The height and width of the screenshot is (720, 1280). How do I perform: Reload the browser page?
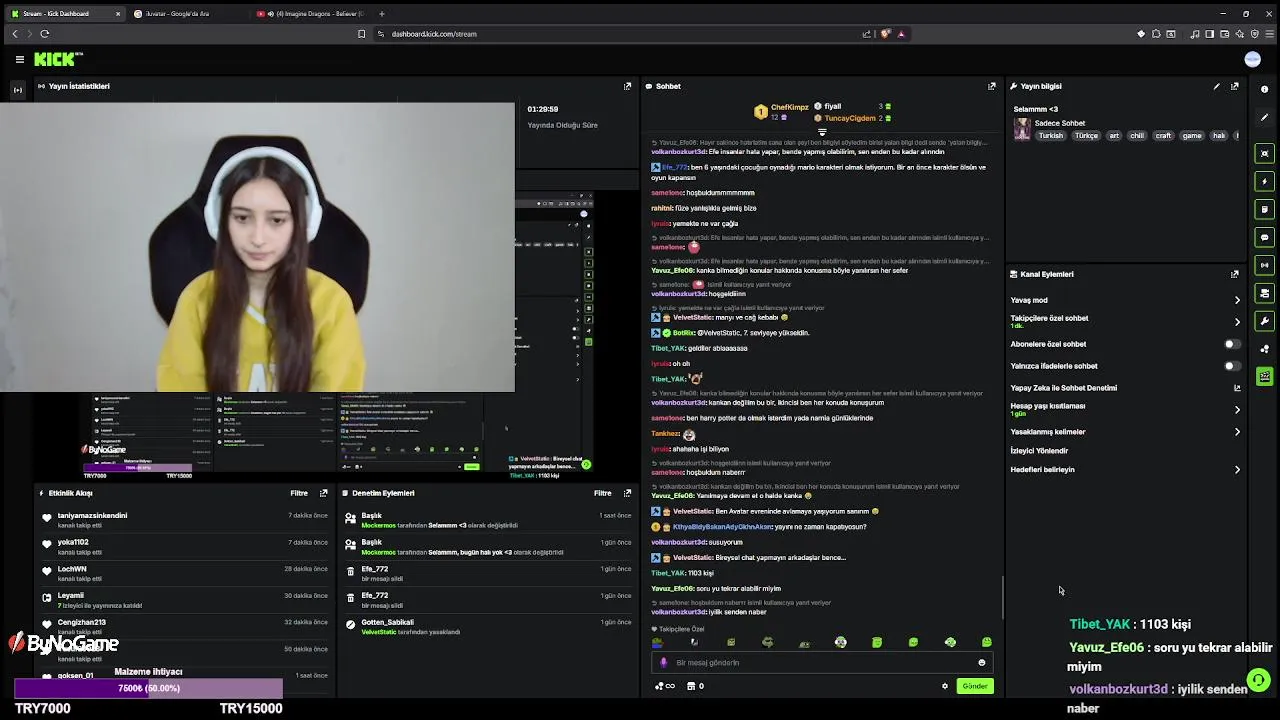(44, 34)
